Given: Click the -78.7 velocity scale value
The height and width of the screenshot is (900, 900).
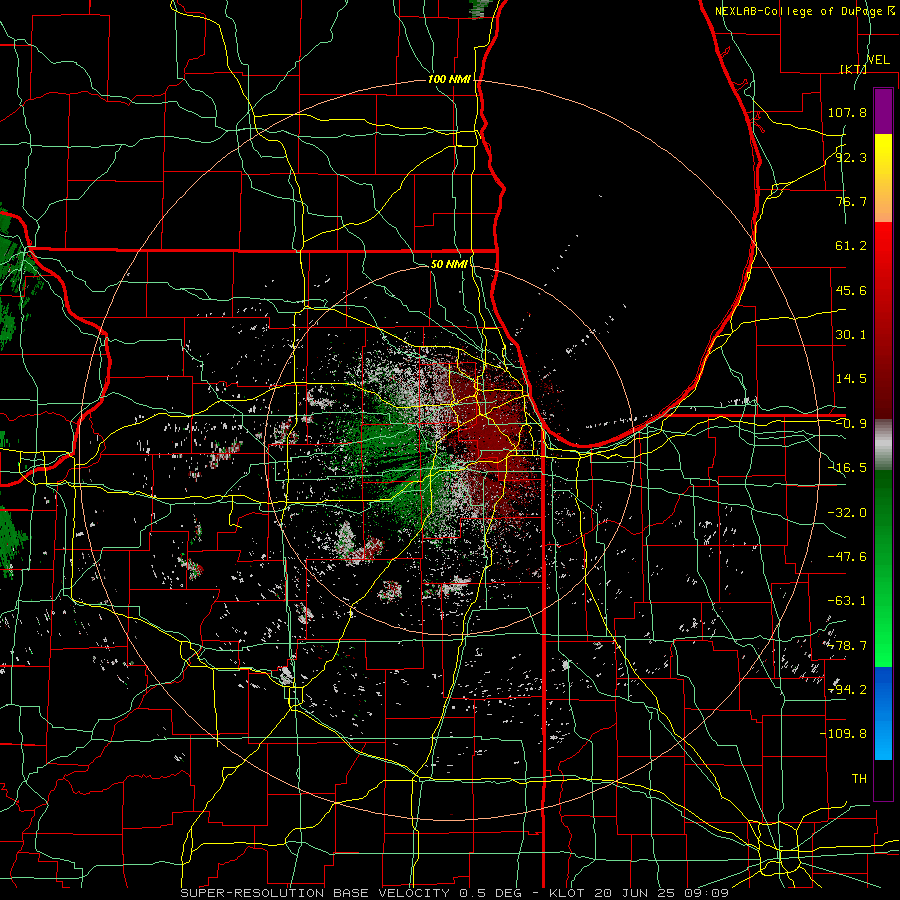Looking at the screenshot, I should point(847,646).
